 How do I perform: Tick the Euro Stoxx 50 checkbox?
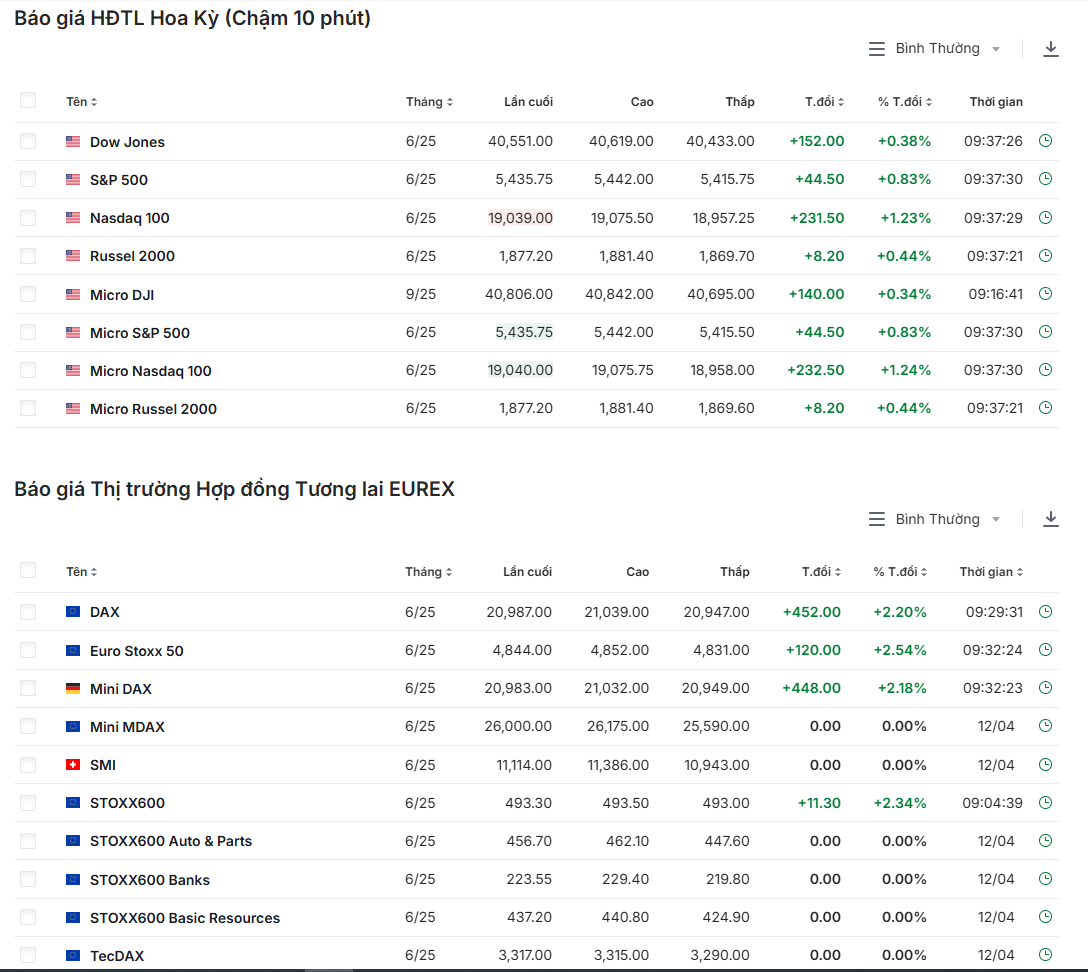[x=28, y=650]
